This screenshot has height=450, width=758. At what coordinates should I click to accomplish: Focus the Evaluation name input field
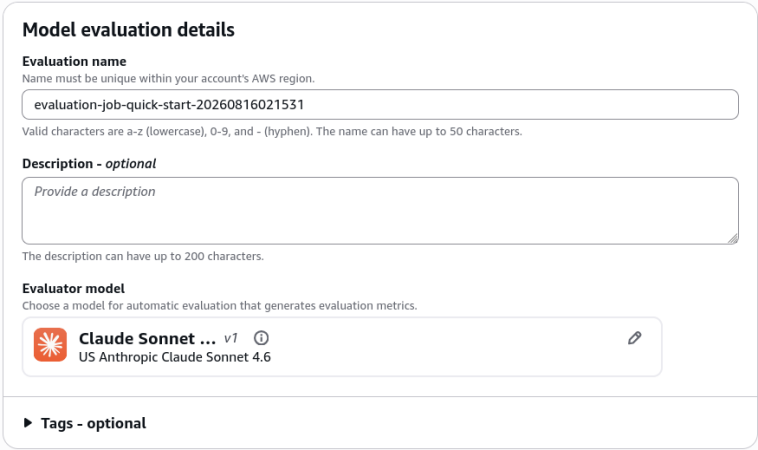[380, 104]
